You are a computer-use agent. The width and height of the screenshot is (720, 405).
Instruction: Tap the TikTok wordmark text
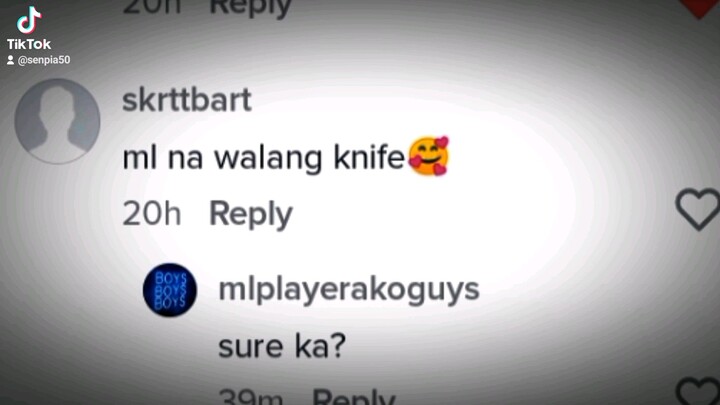pyautogui.click(x=28, y=44)
